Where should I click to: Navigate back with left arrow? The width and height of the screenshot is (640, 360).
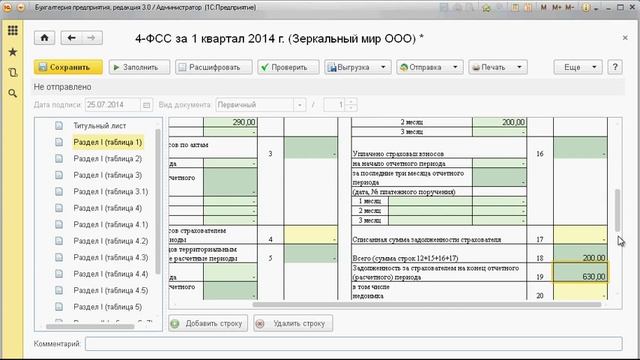pos(71,38)
